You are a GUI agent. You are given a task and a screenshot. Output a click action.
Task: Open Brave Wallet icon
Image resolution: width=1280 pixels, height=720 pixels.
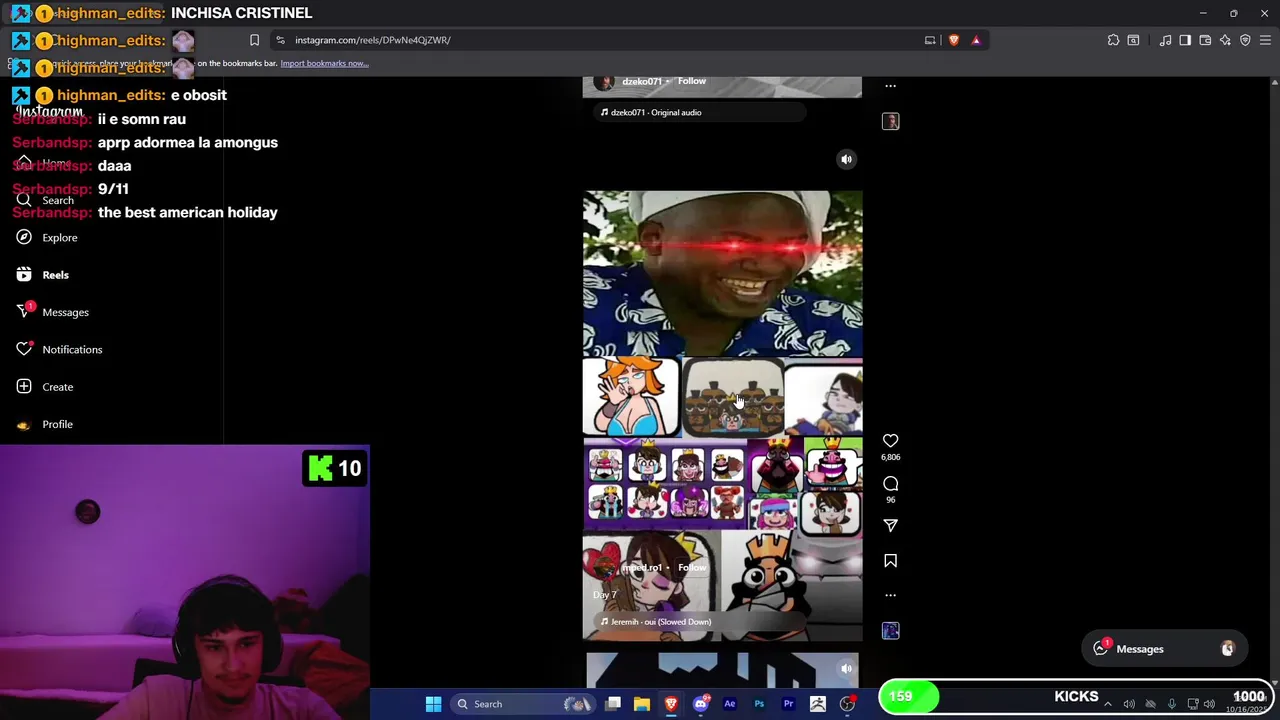[x=1205, y=40]
